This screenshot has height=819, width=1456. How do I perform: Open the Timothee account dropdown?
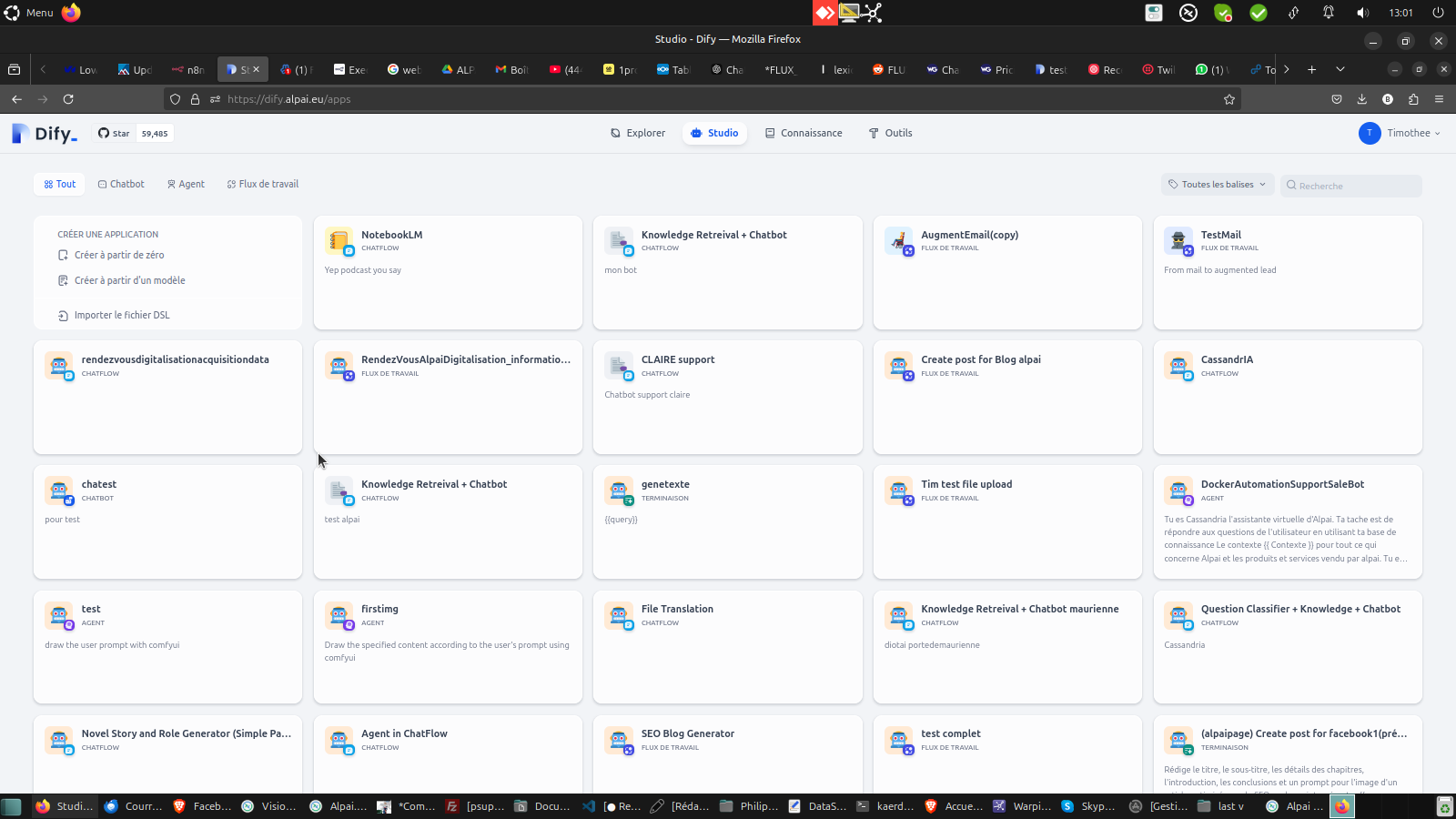tap(1400, 133)
